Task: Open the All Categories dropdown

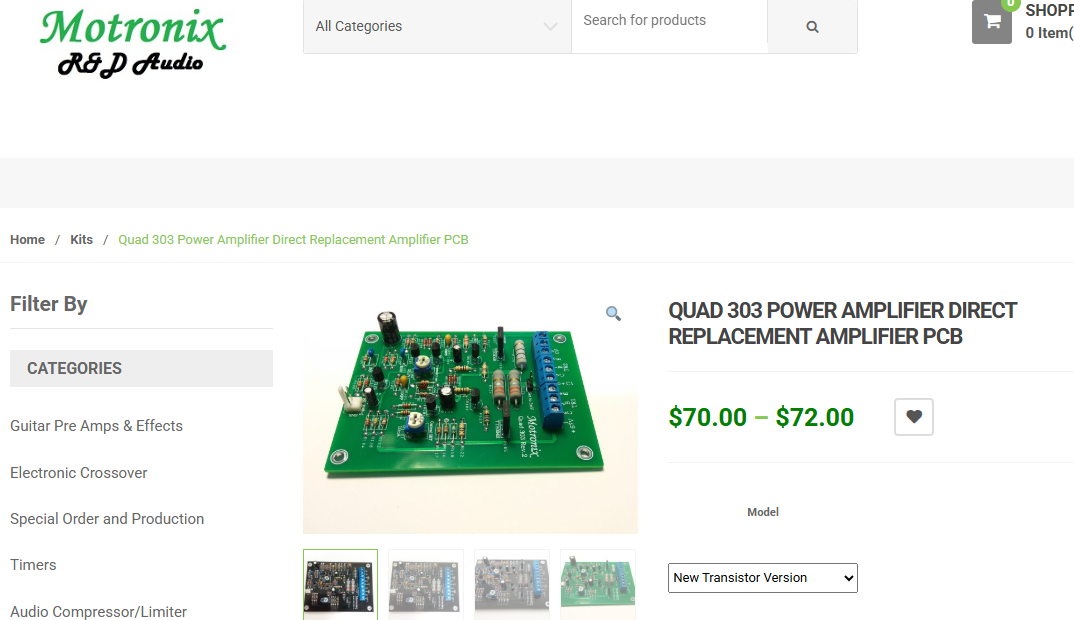Action: [x=437, y=27]
